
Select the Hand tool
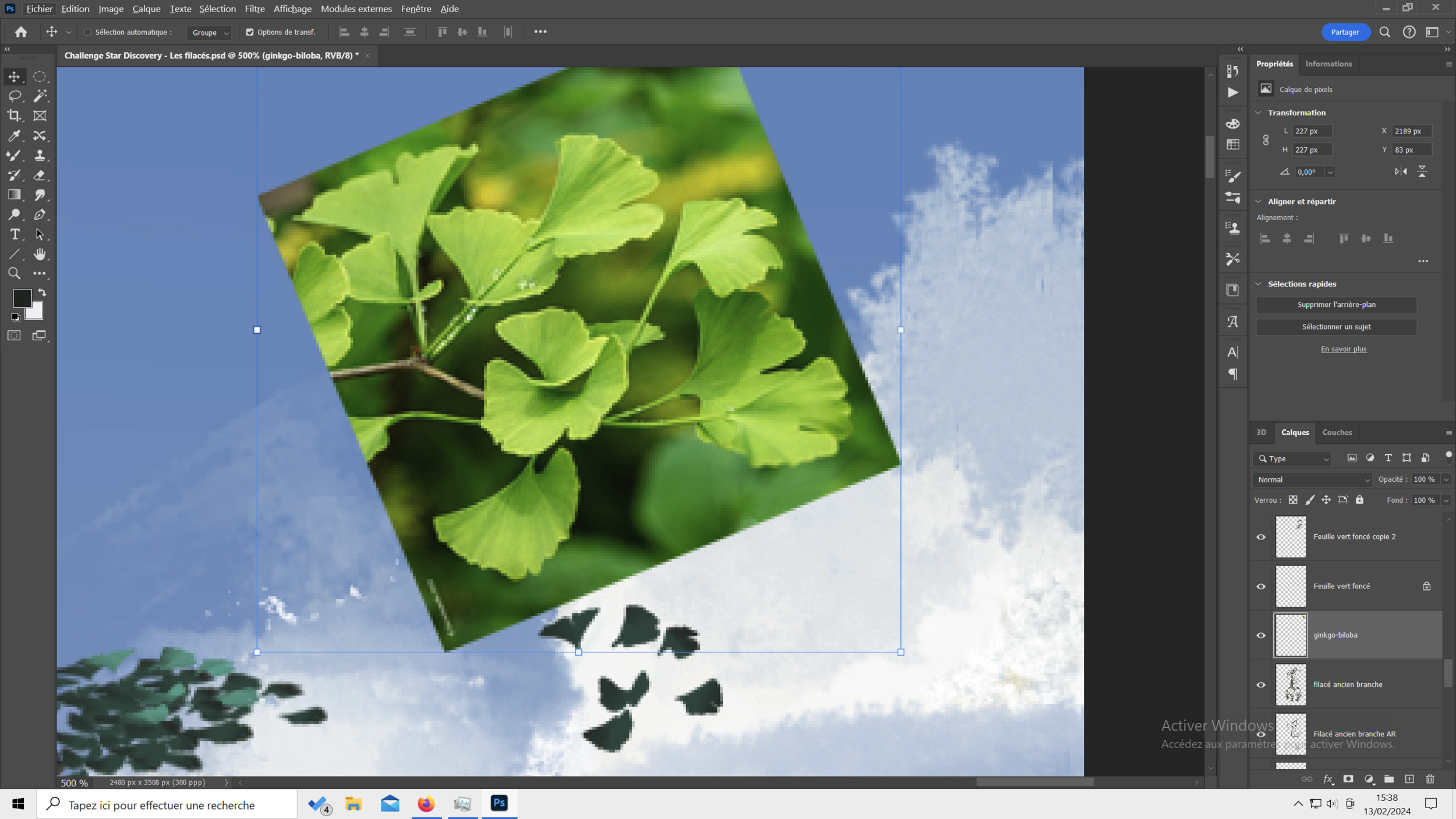click(x=40, y=254)
